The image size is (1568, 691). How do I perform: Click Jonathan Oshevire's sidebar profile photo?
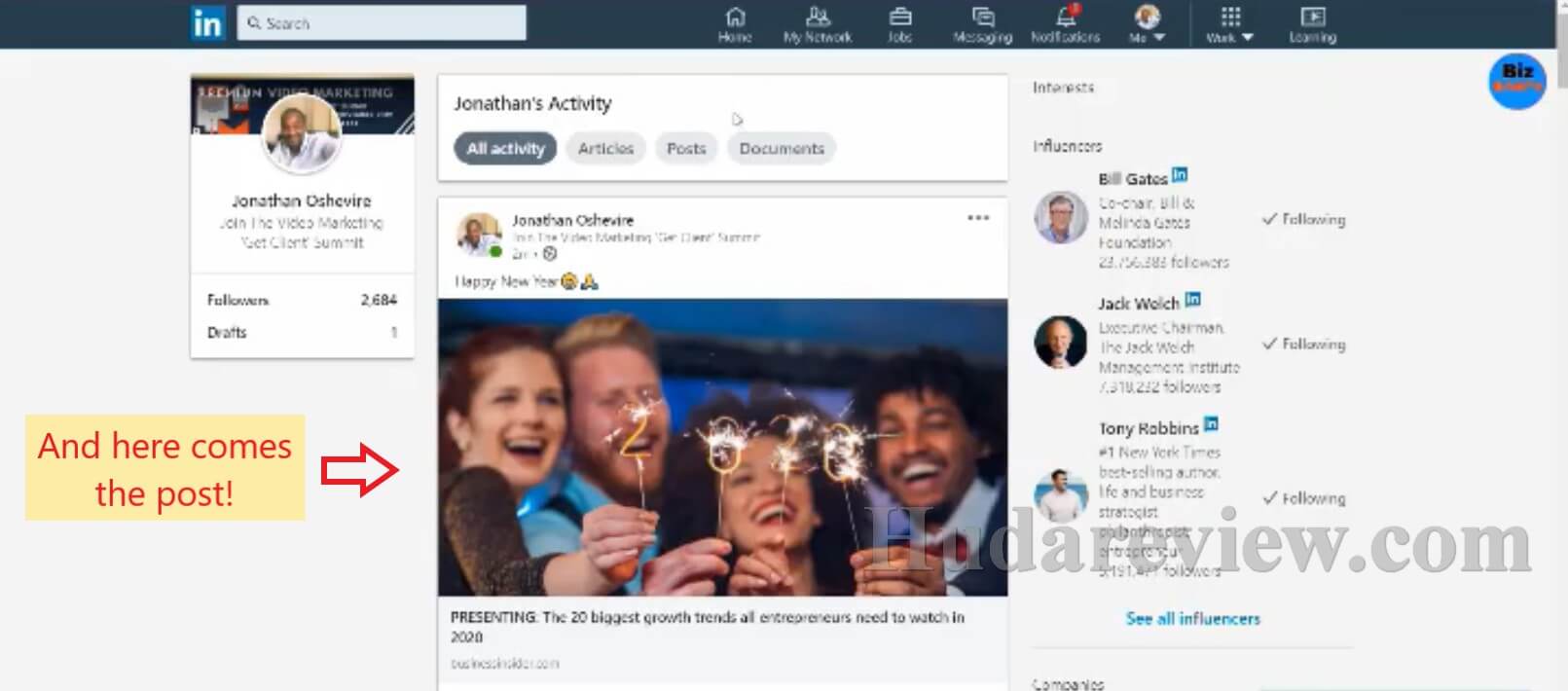coord(302,133)
